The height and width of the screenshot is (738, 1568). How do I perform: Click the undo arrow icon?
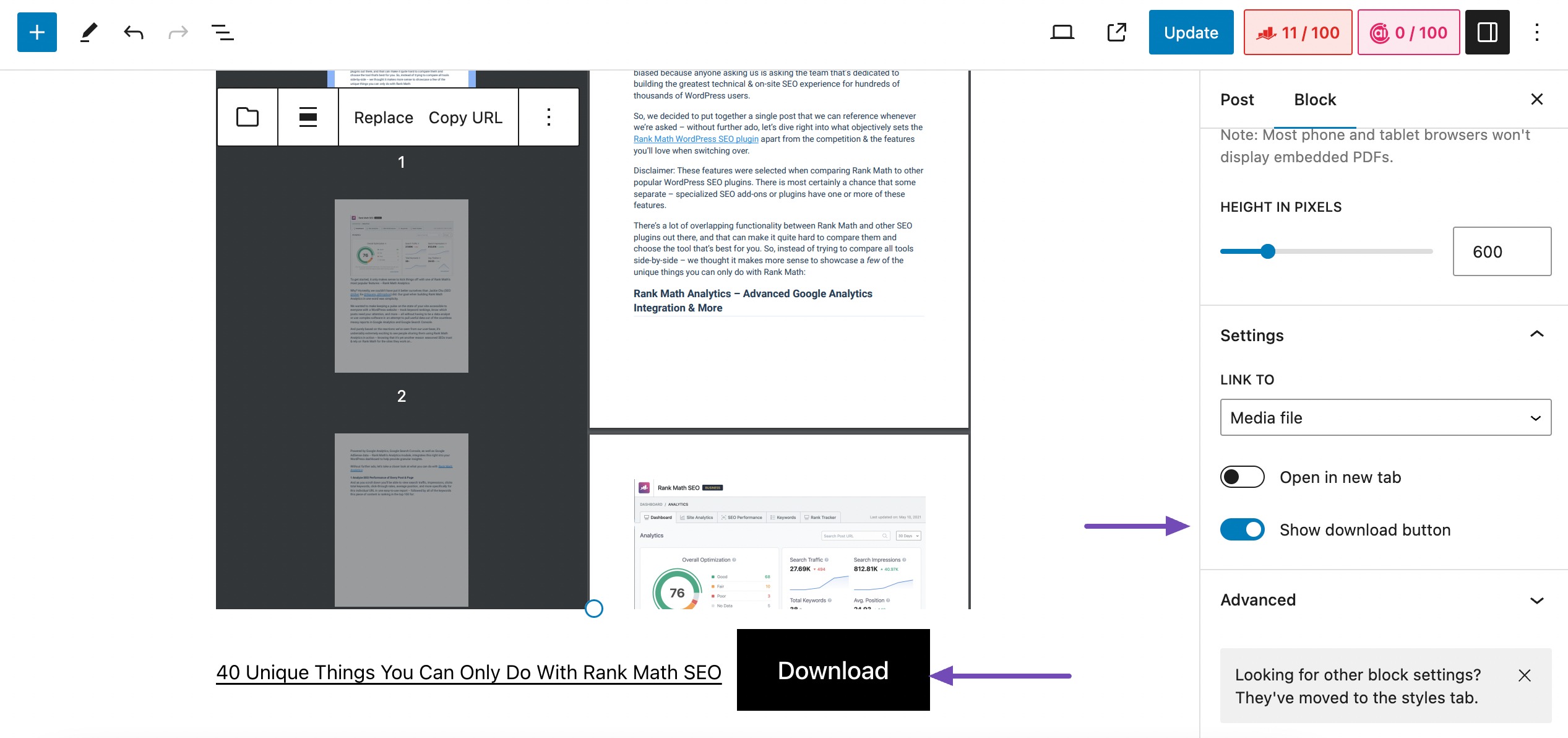(x=133, y=31)
